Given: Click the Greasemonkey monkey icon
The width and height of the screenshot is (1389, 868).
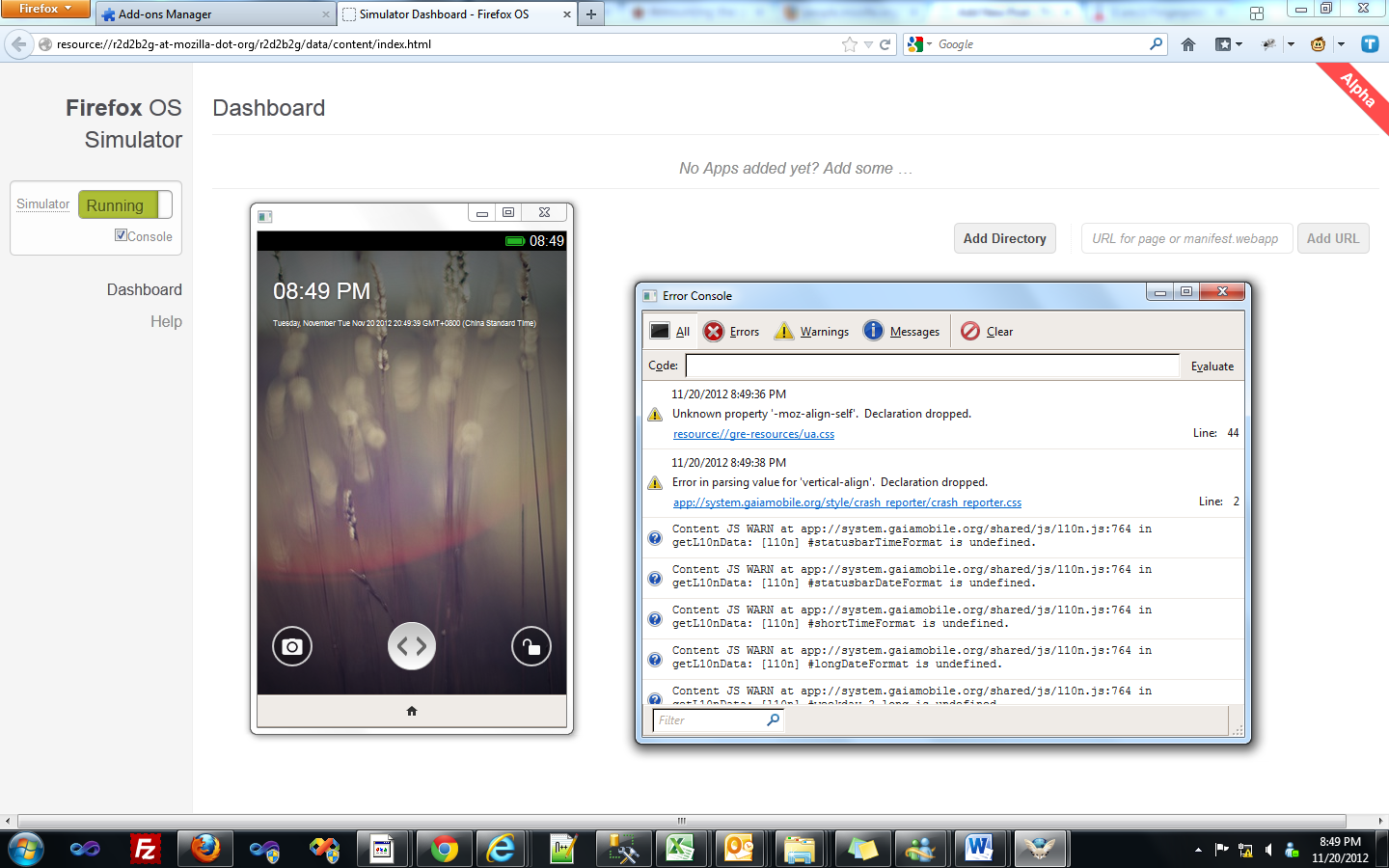Looking at the screenshot, I should 1319,44.
